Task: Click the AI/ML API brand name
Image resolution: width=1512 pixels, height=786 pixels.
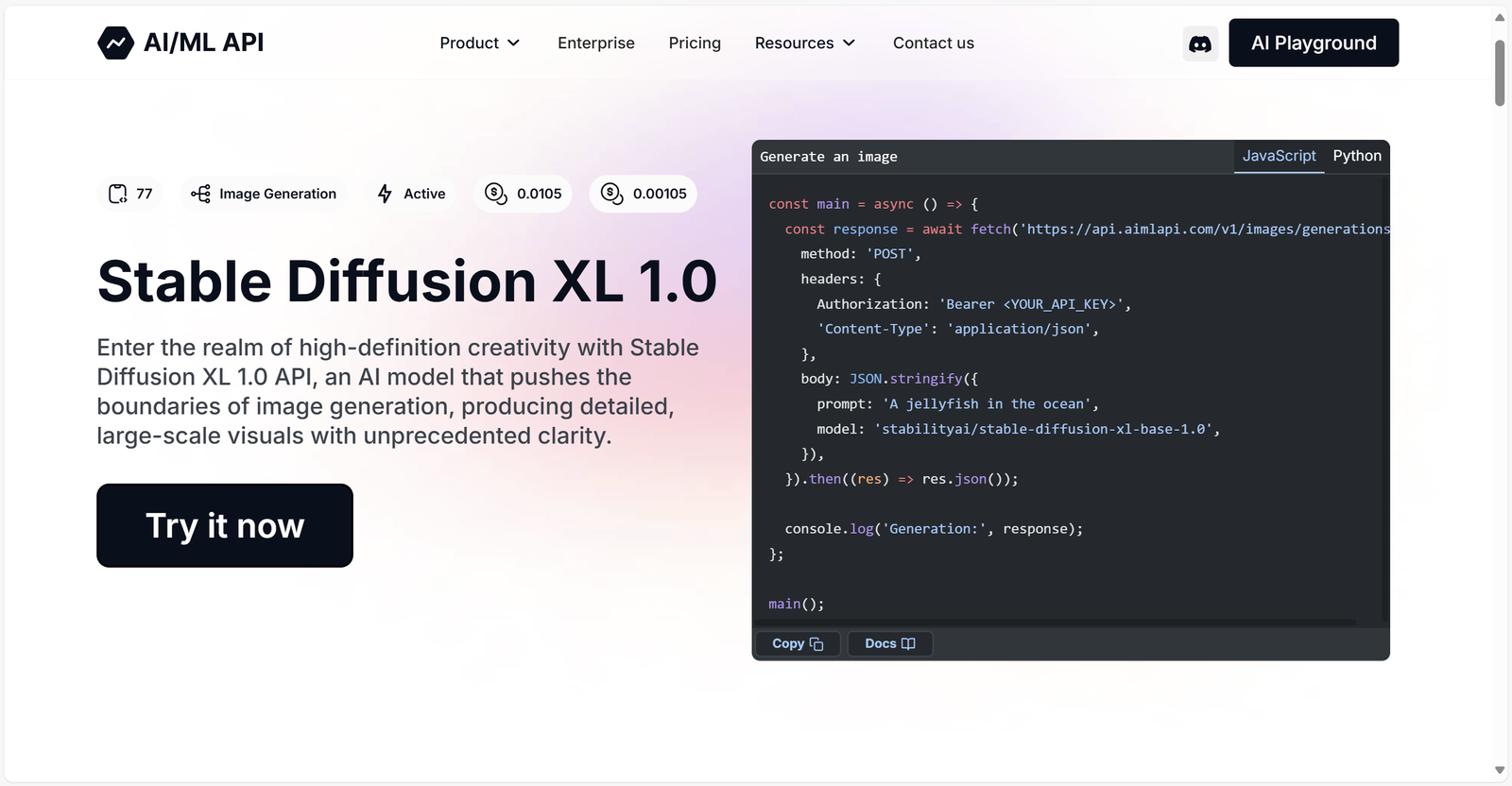Action: pyautogui.click(x=203, y=43)
